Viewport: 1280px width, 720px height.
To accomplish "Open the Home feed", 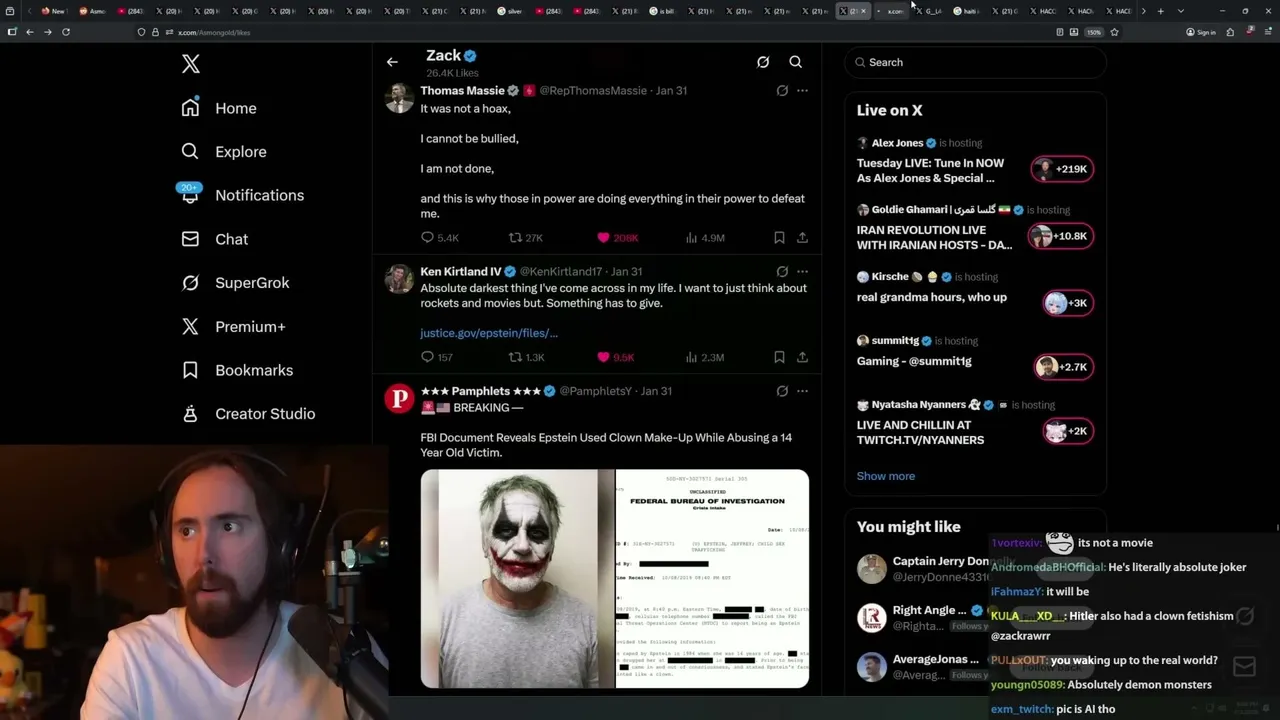I will point(219,108).
